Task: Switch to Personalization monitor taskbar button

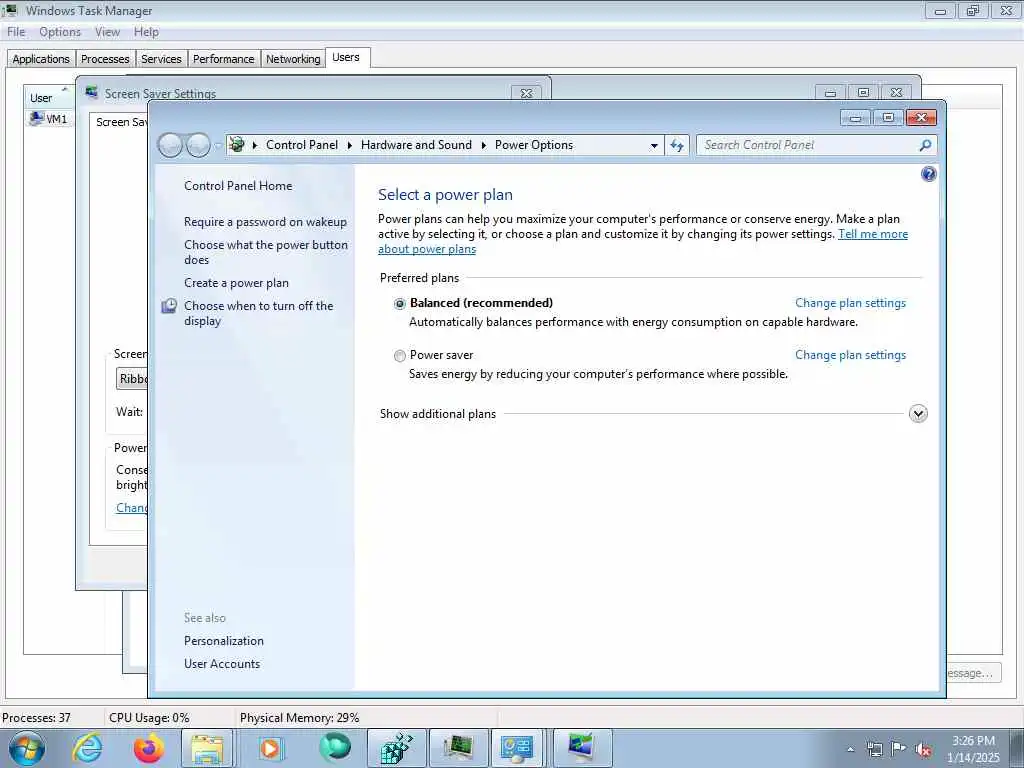Action: (582, 748)
